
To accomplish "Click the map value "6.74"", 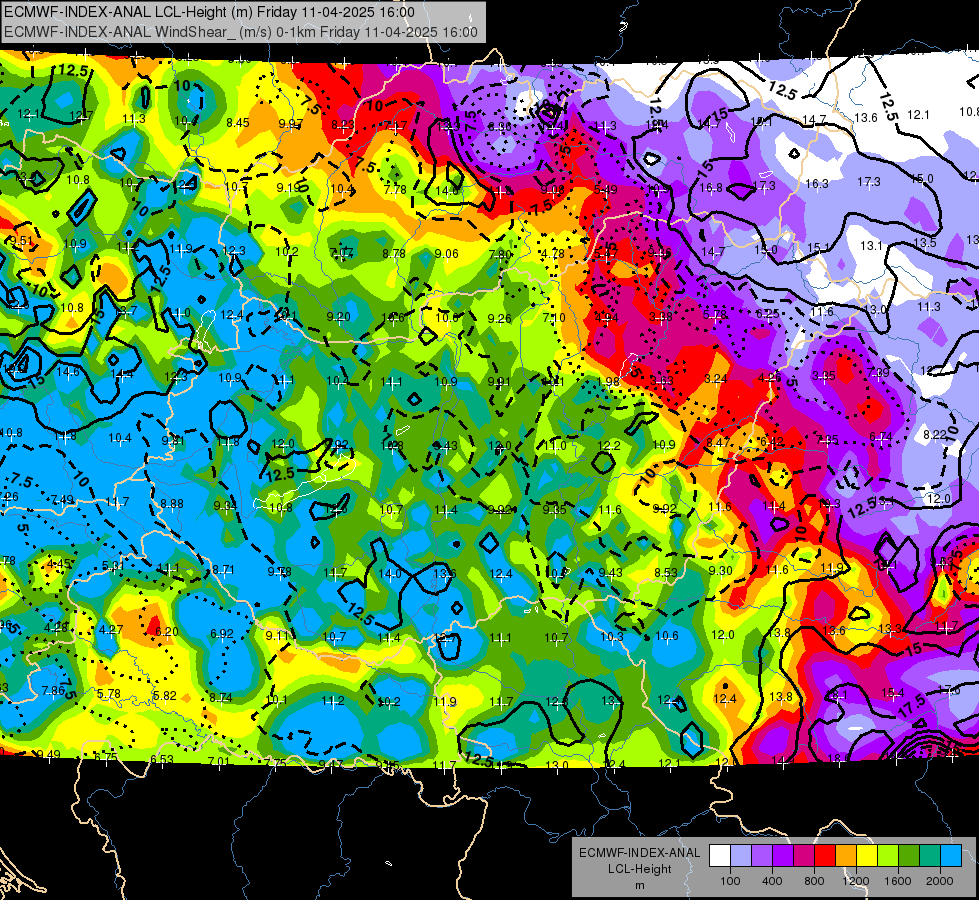I will tap(880, 437).
